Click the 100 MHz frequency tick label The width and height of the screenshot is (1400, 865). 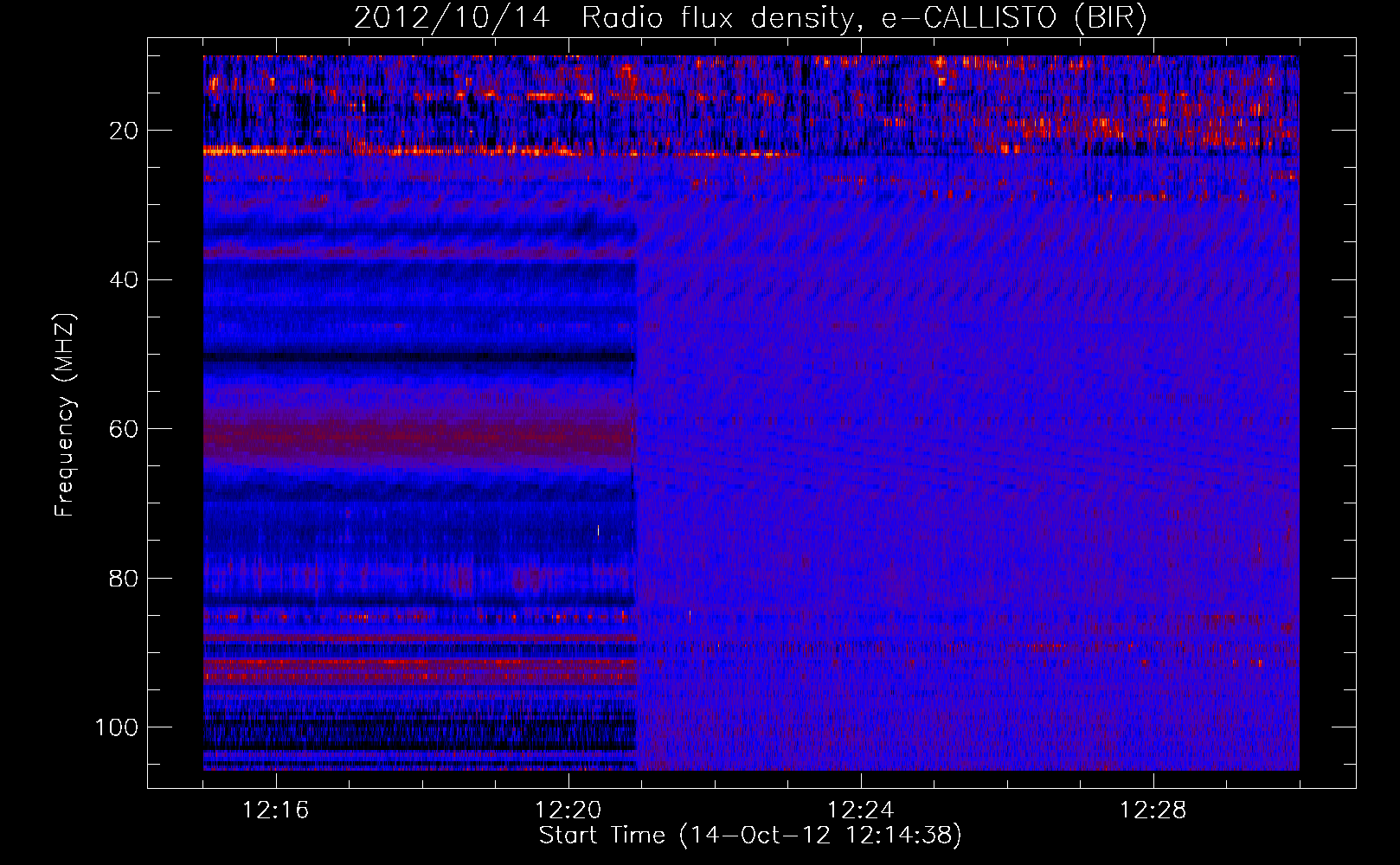(117, 727)
